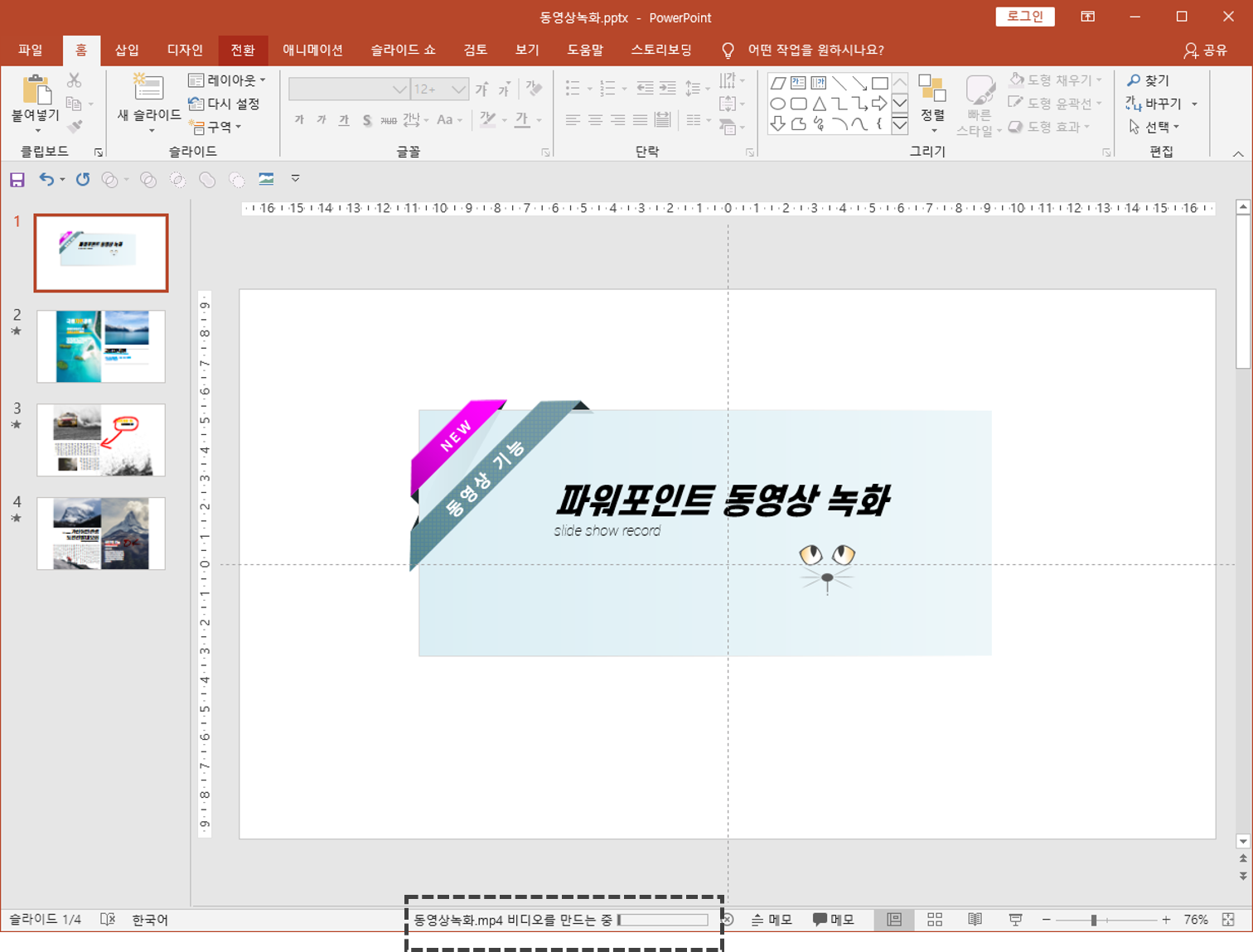
Task: Toggle center text alignment
Action: click(595, 120)
